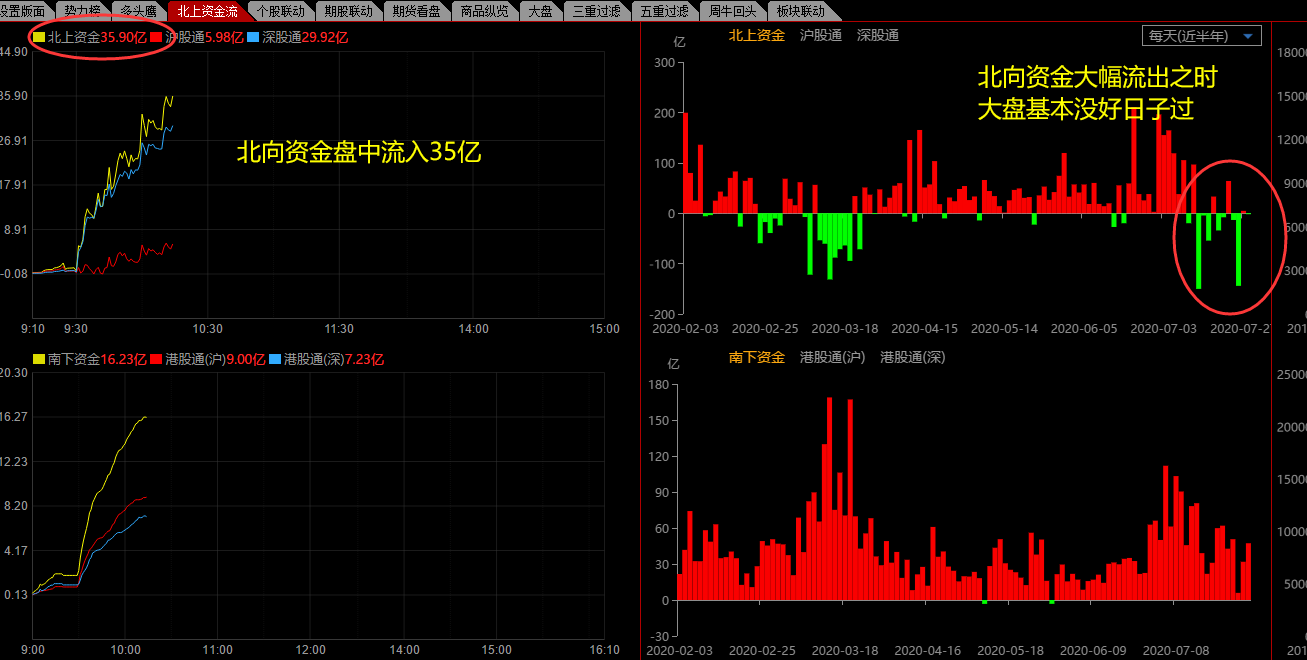Image resolution: width=1307 pixels, height=660 pixels.
Task: Select the 五重过滤 tab
Action: tap(664, 11)
